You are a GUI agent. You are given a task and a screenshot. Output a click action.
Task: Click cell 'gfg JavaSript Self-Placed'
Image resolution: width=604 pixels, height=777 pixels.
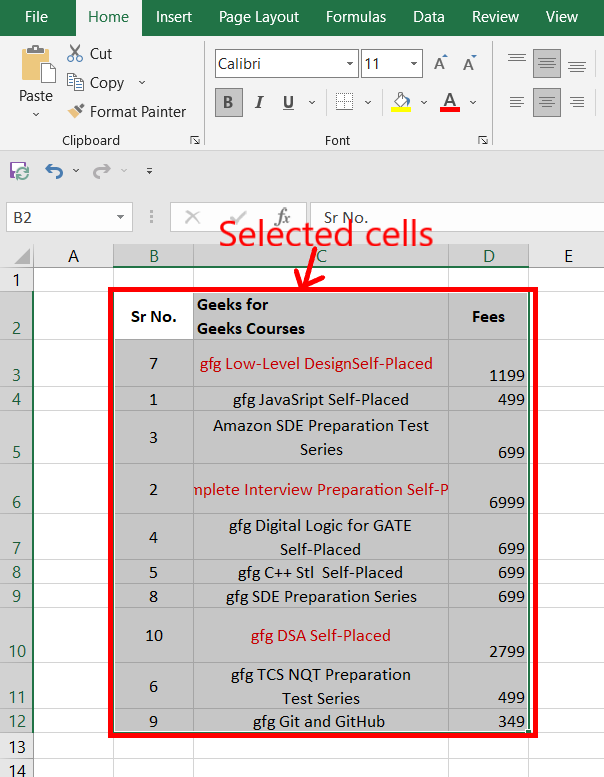click(321, 399)
